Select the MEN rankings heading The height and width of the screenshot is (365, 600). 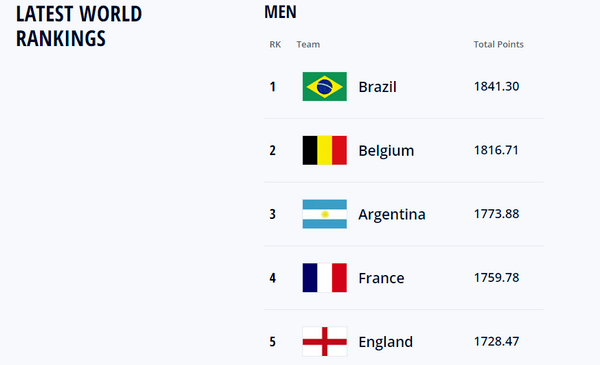280,12
